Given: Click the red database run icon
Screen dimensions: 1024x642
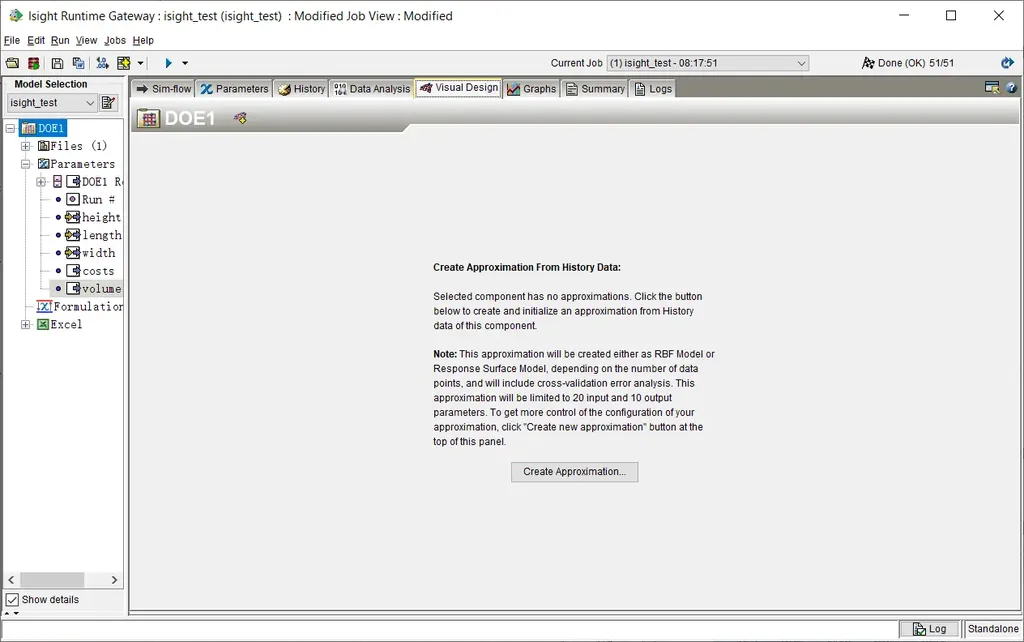Looking at the screenshot, I should [33, 63].
